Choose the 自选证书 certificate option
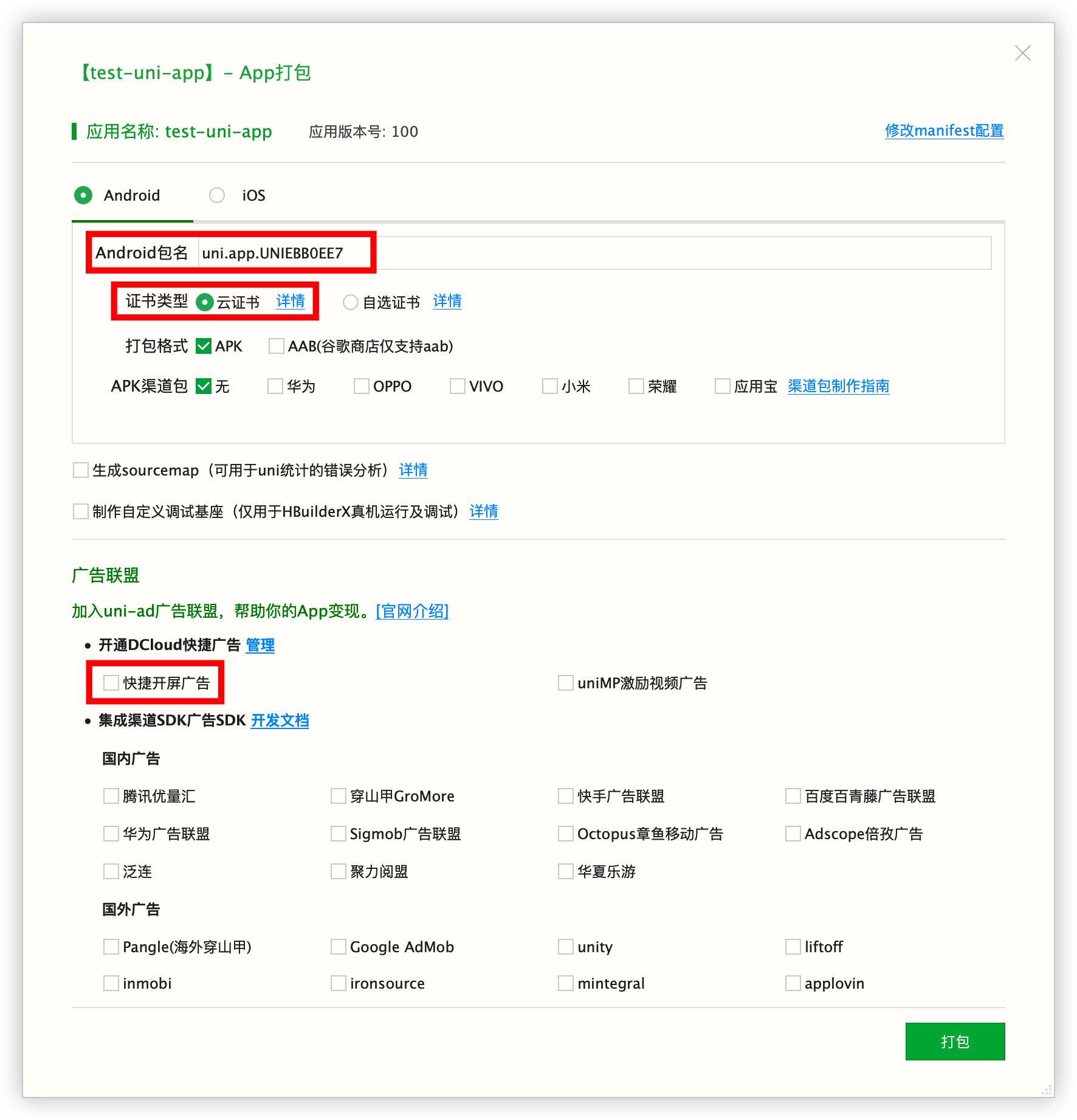This screenshot has width=1077, height=1120. 350,302
